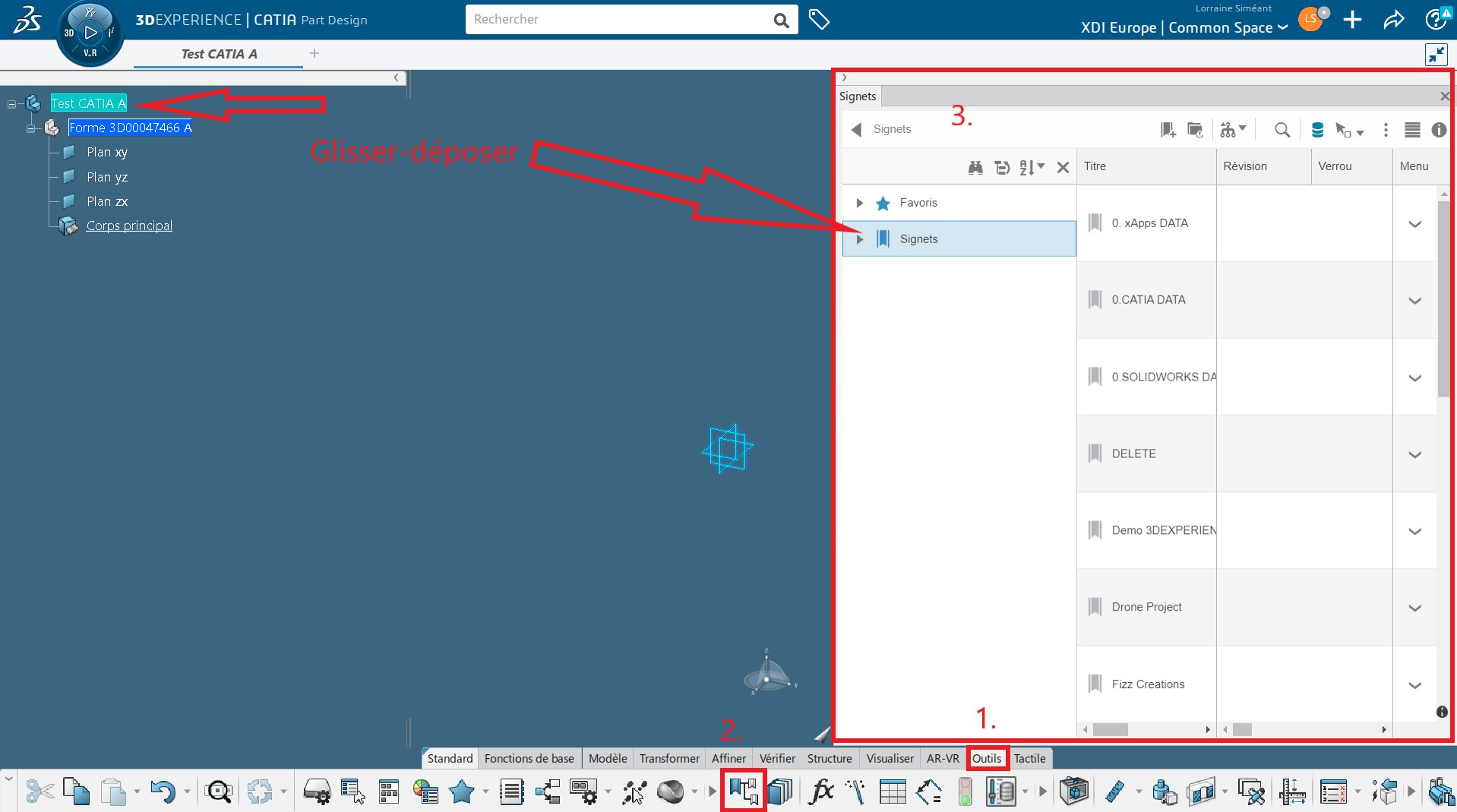Open the bookmark editor tool in toolbar
The image size is (1457, 812).
pyautogui.click(x=742, y=791)
